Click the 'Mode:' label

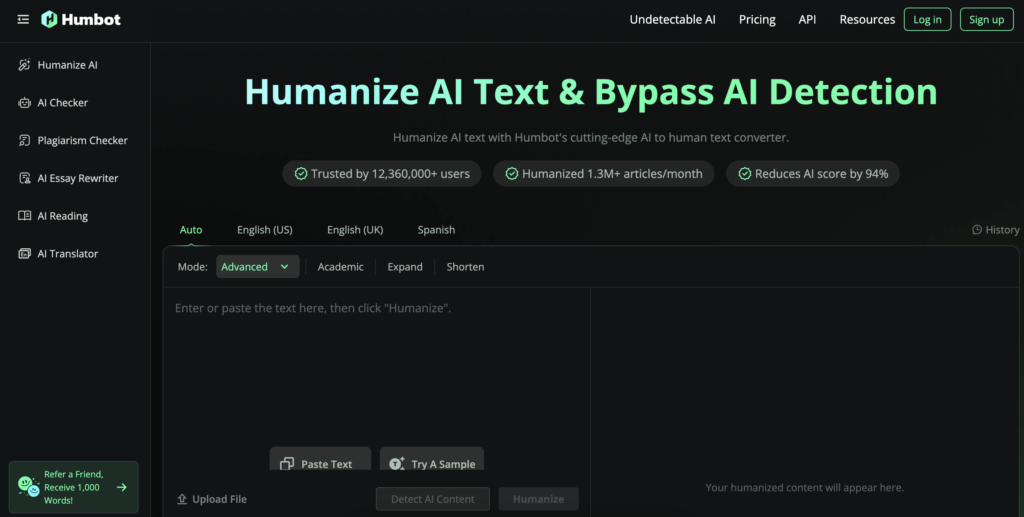coord(193,266)
